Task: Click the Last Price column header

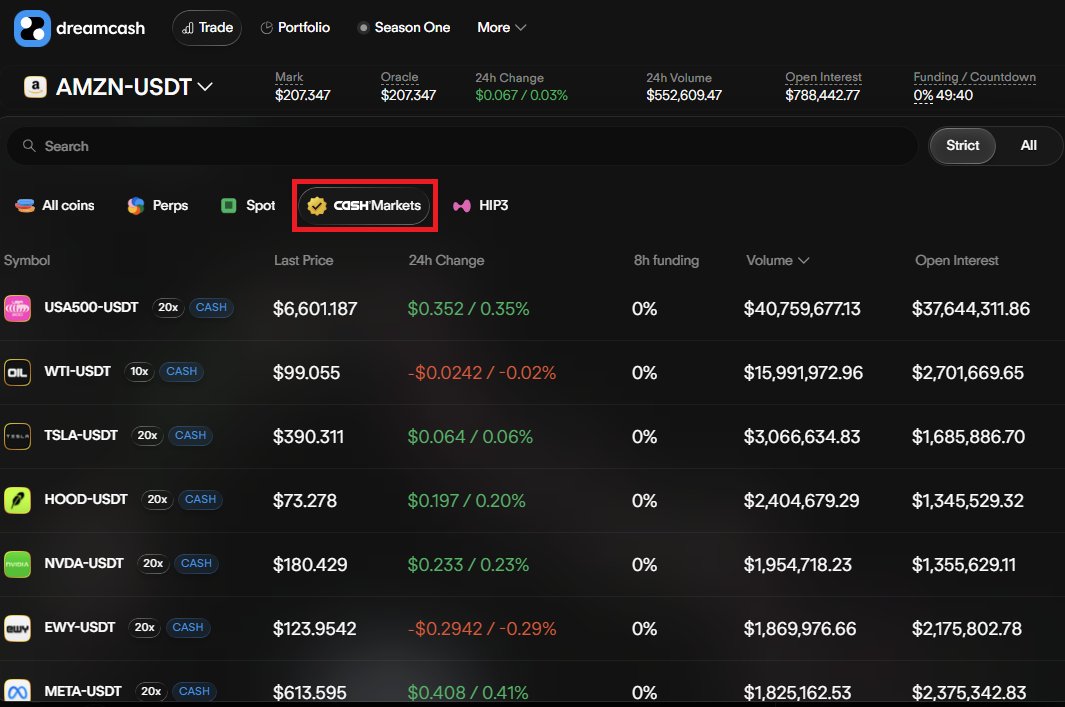Action: pos(304,260)
